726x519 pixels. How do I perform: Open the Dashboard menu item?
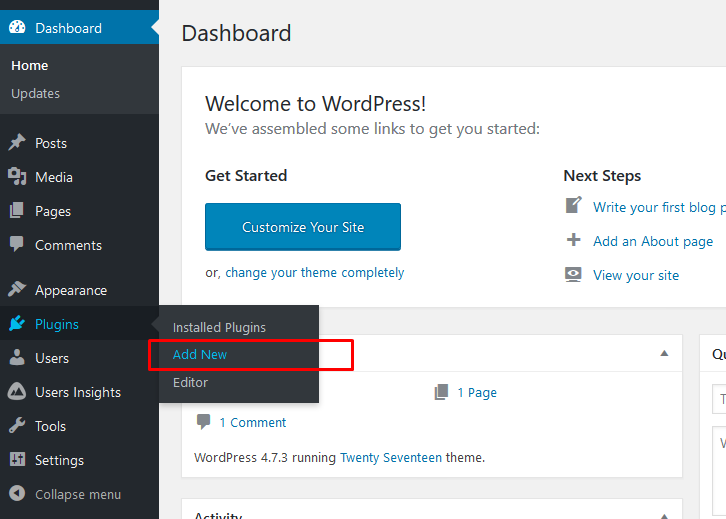(79, 27)
